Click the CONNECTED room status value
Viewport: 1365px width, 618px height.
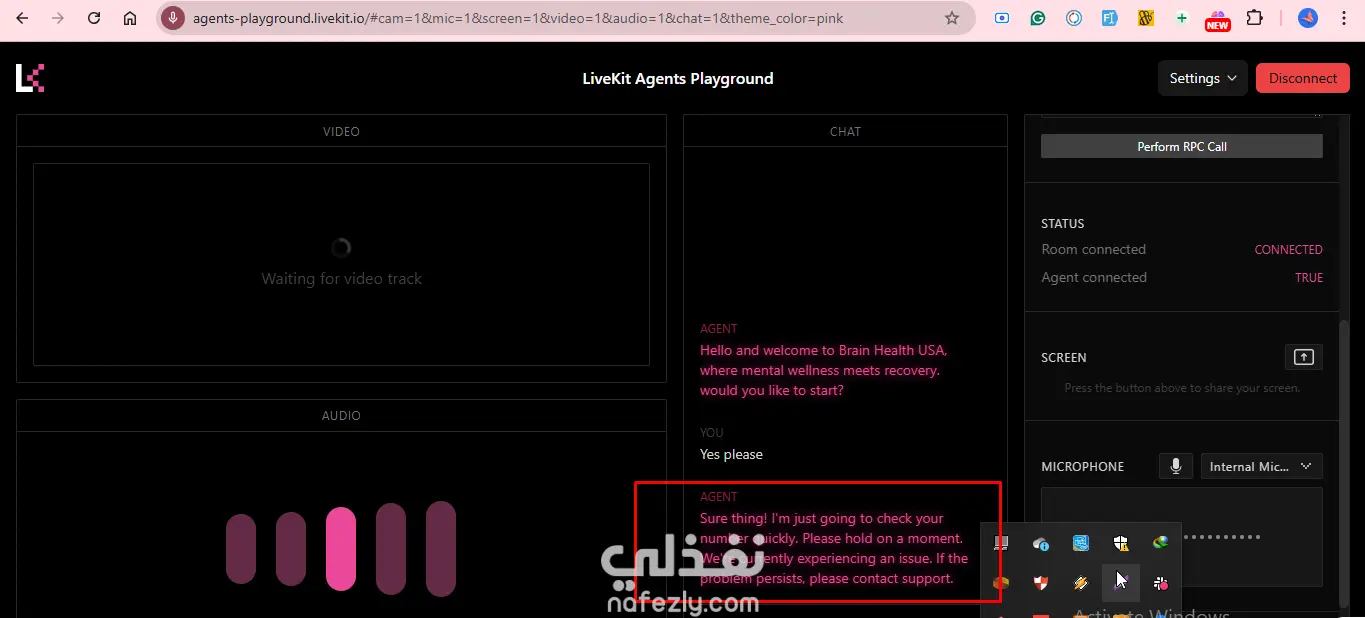click(1288, 250)
